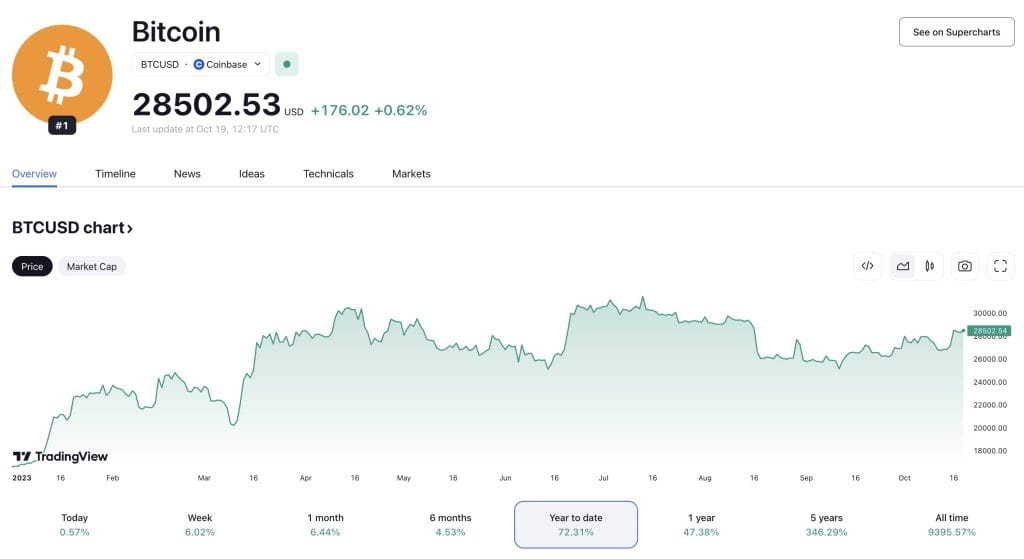Open the Markets tab

[411, 174]
